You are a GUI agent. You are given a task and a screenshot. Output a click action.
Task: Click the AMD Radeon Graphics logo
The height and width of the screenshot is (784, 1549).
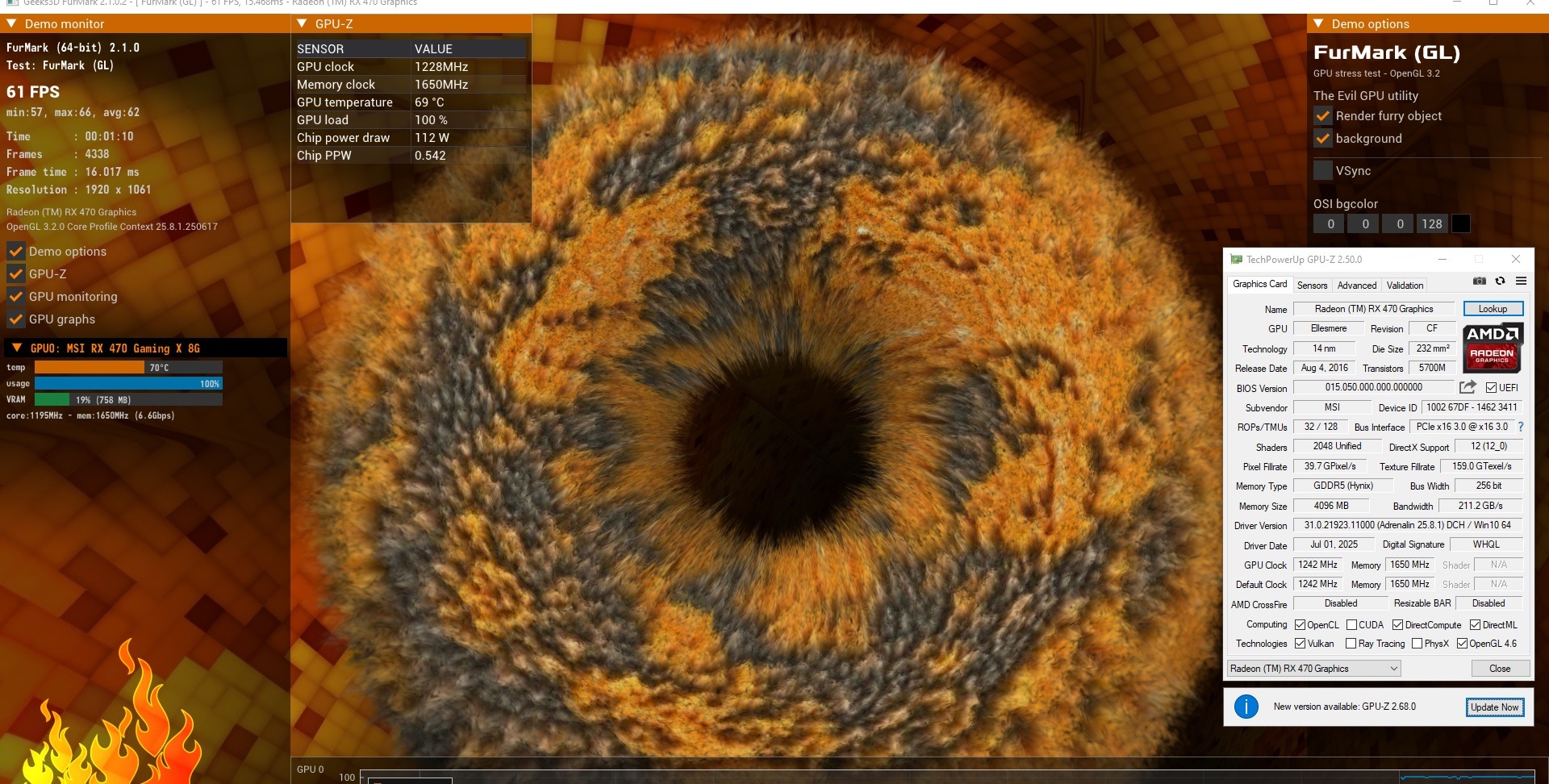(x=1493, y=348)
